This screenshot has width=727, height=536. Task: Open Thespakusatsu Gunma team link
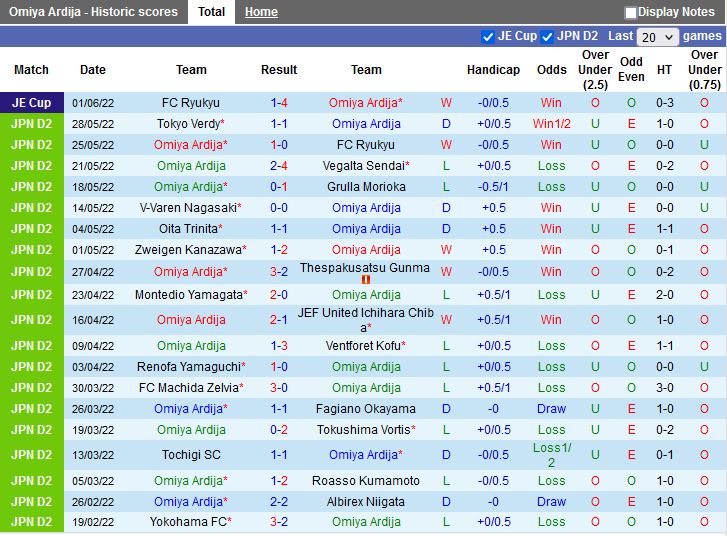[x=365, y=268]
